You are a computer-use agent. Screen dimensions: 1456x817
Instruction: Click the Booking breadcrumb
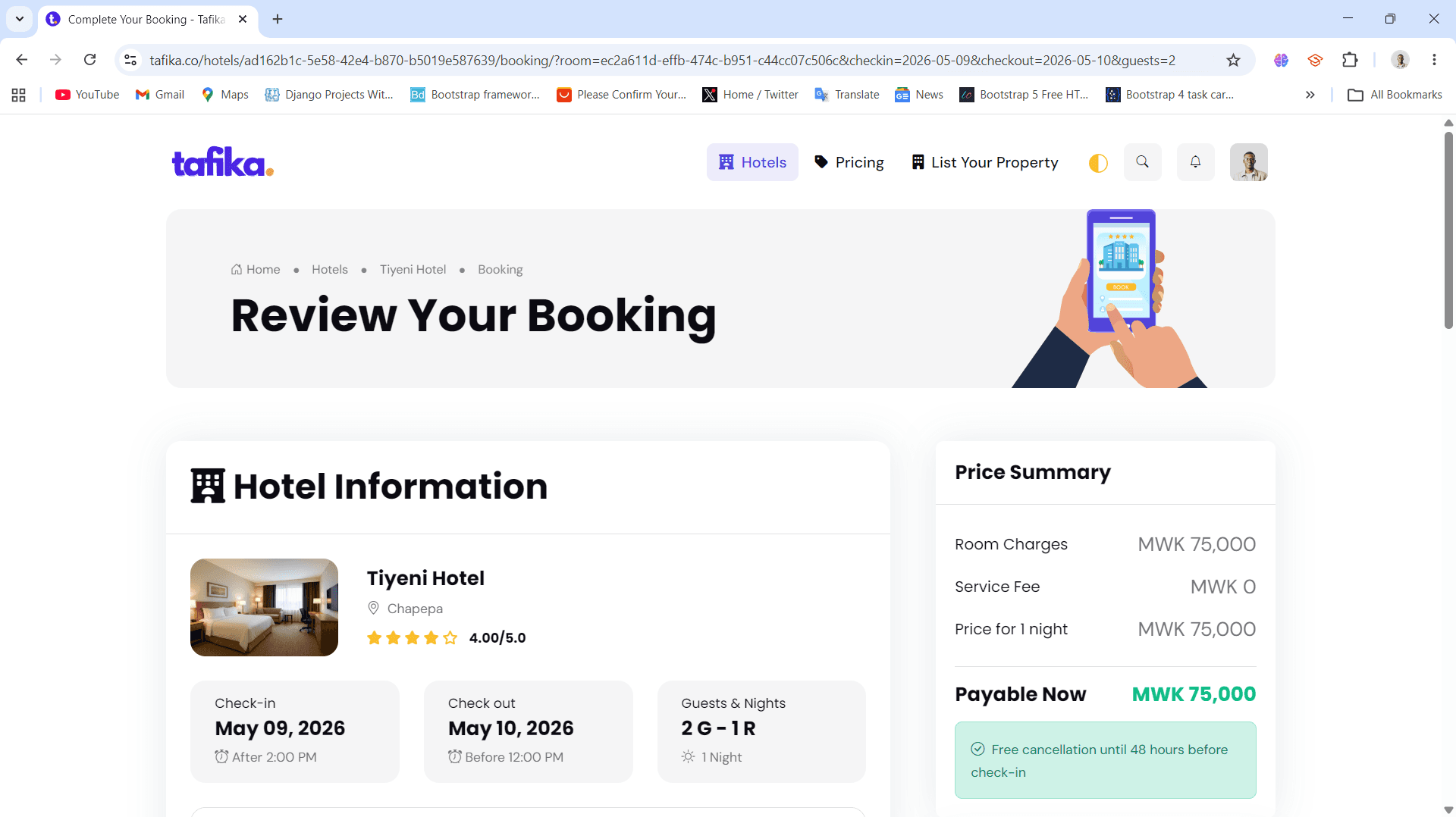point(500,270)
